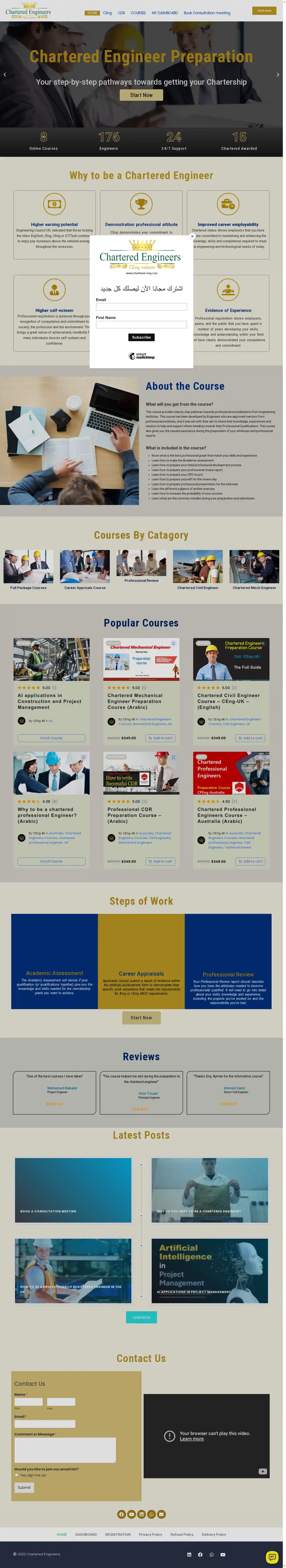Open MY DASHBOARD in top navigation
286x1568 pixels.
pos(165,13)
